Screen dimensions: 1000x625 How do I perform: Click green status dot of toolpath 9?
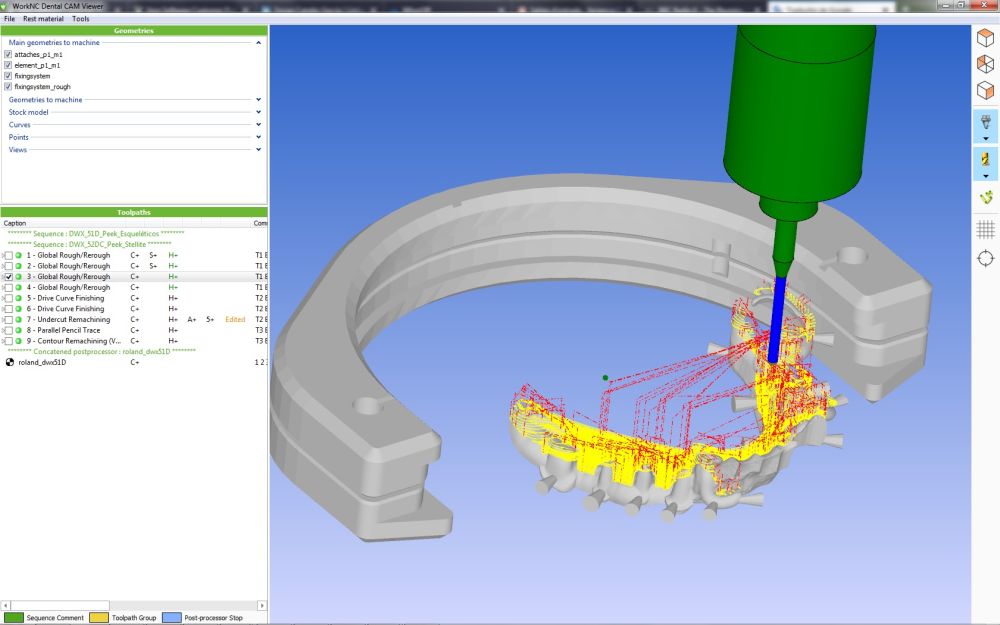(18, 341)
